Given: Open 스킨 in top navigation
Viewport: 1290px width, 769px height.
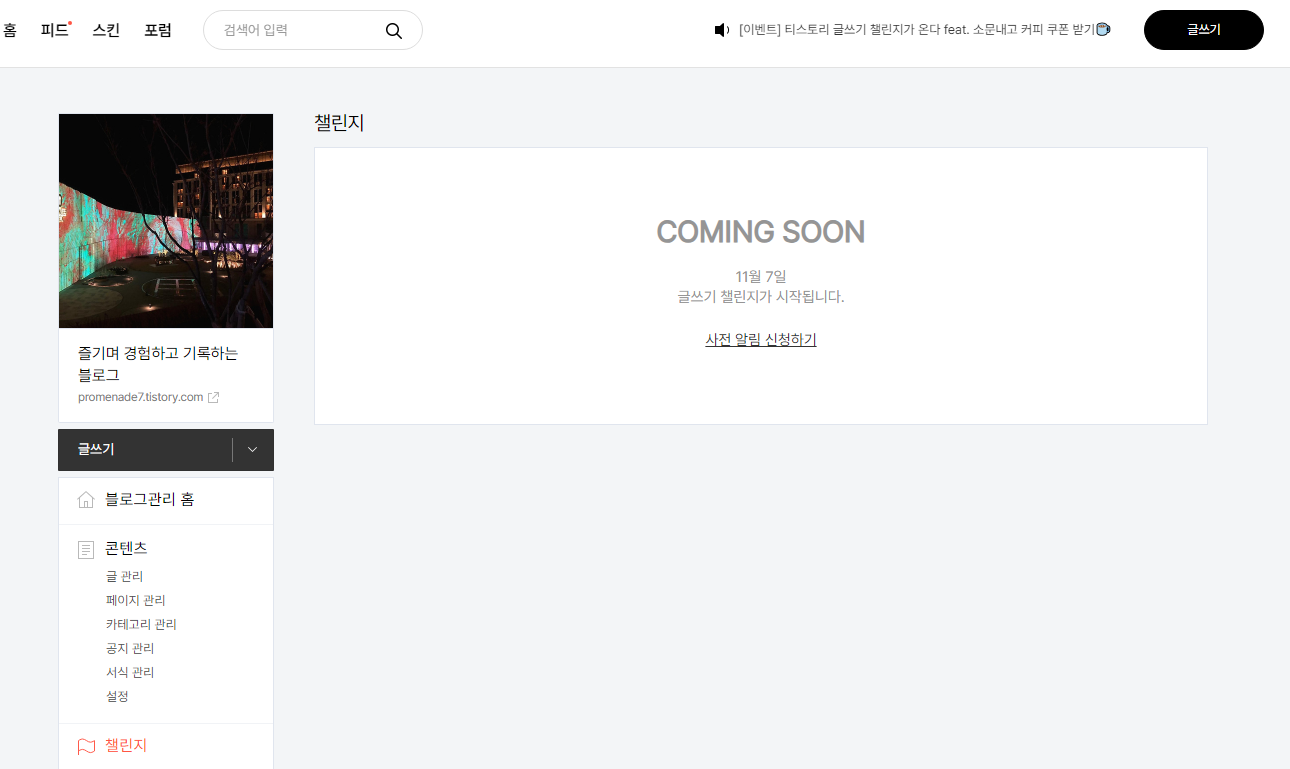Looking at the screenshot, I should [106, 30].
